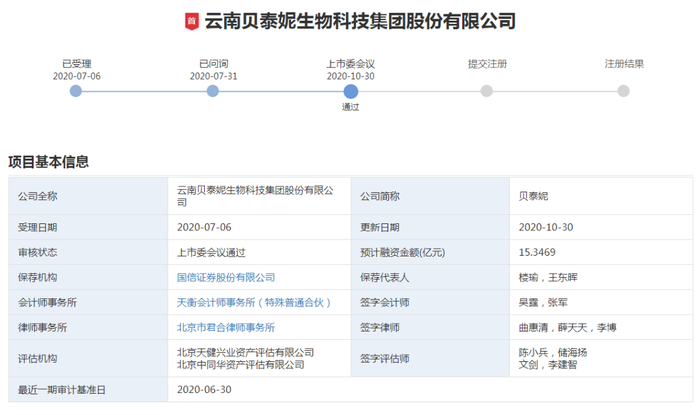Click the 已受理 stage label
The width and height of the screenshot is (700, 415).
77,64
